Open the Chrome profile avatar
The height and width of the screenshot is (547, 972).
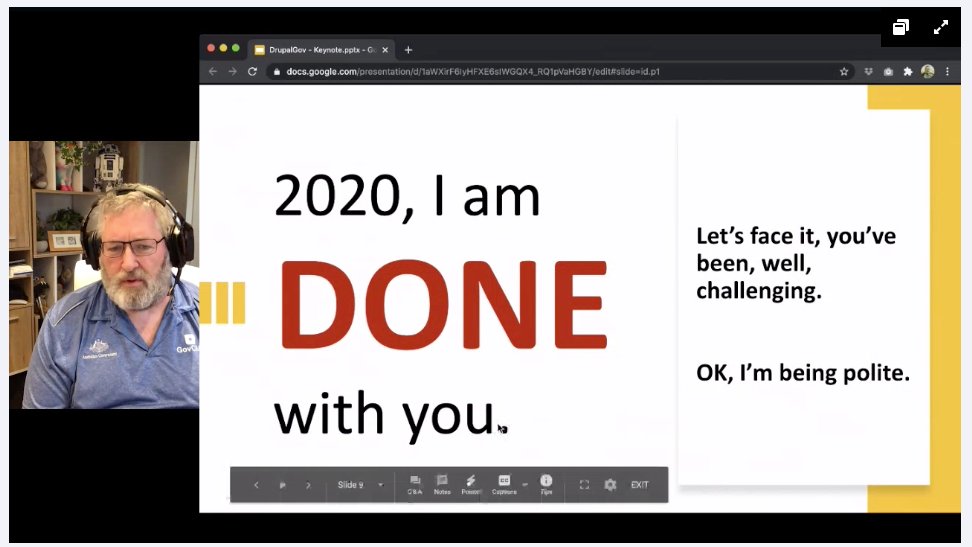coord(927,71)
